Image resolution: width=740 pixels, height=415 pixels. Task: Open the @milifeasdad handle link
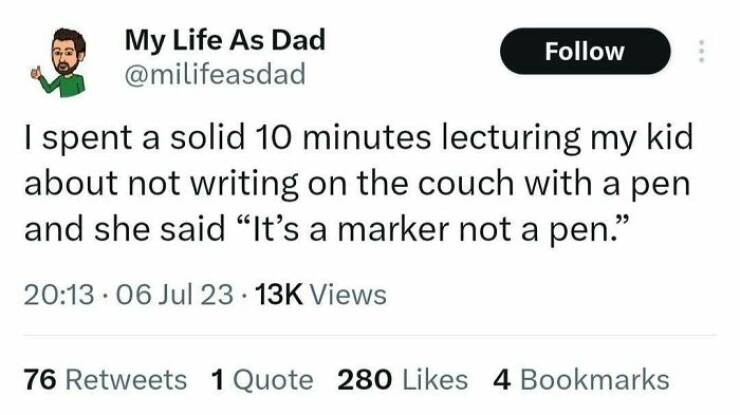[x=215, y=75]
